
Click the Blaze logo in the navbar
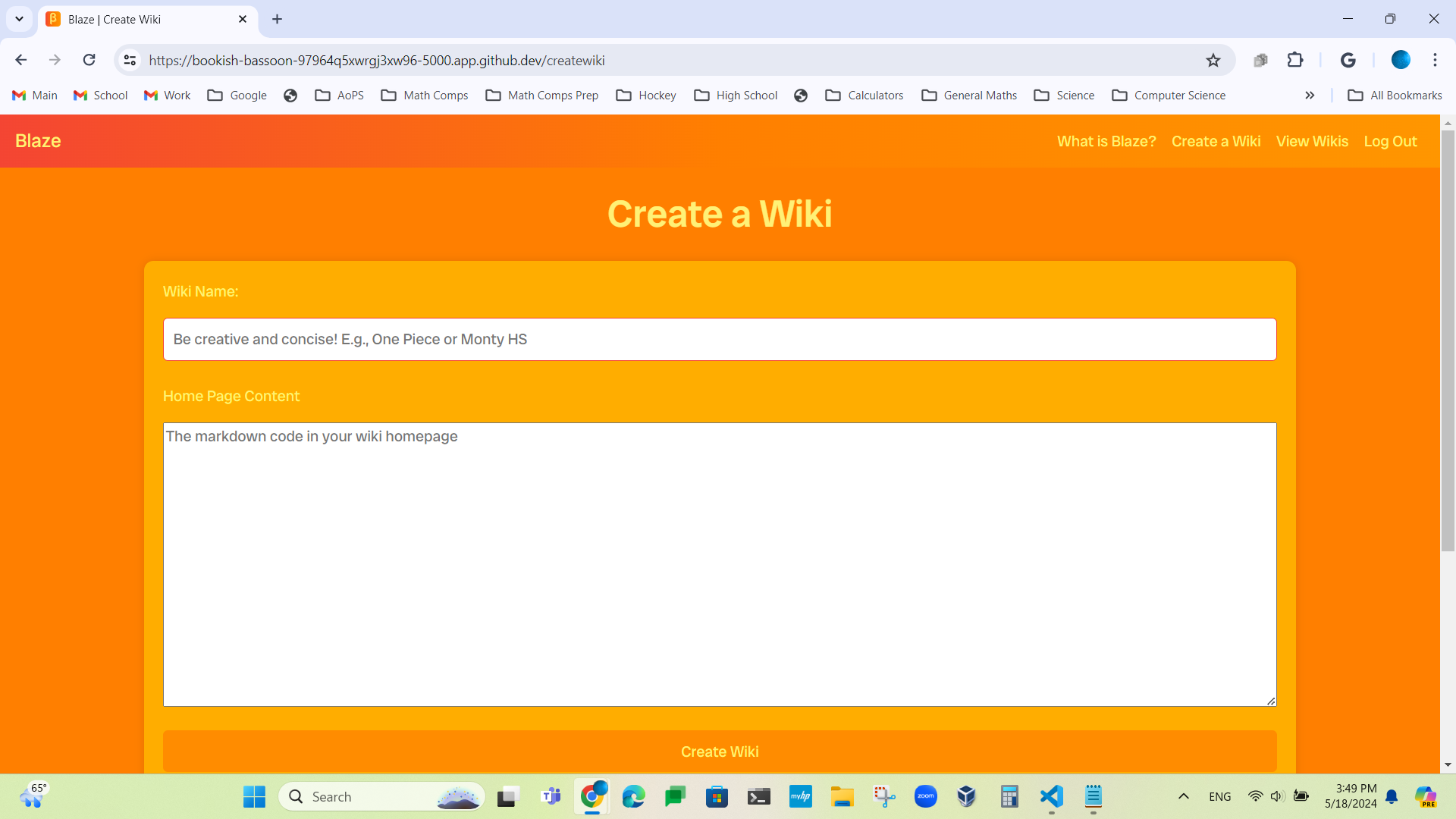39,141
